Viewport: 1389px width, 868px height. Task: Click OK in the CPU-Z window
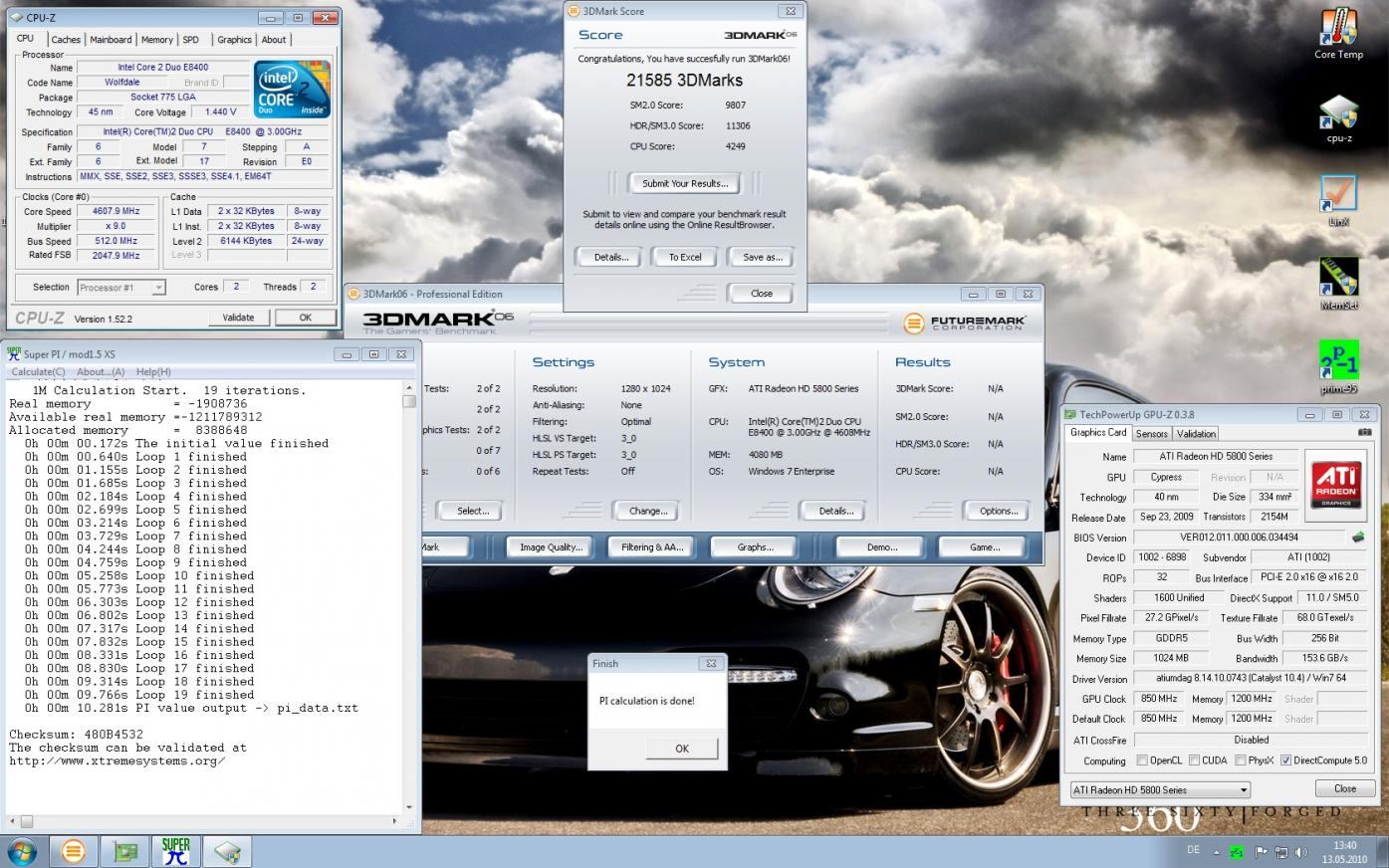(305, 318)
